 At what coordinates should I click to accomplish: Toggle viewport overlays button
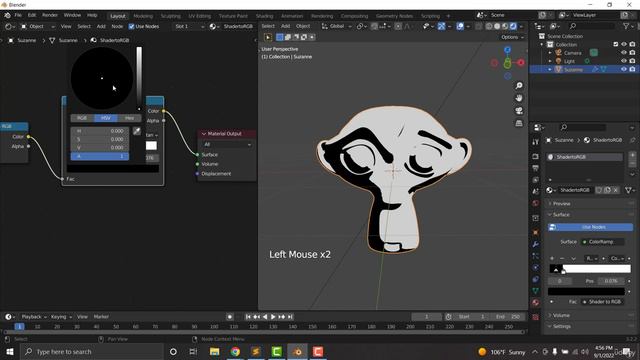[x=460, y=26]
